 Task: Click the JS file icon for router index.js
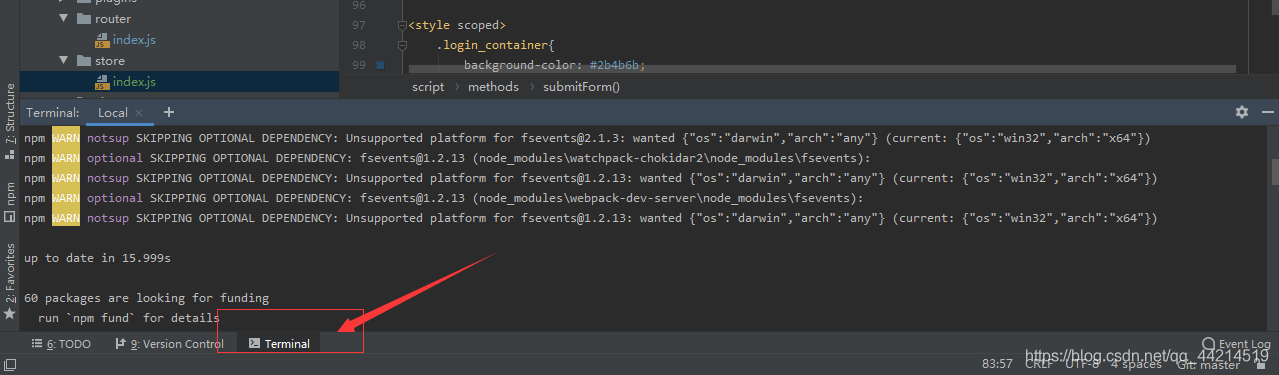[101, 40]
